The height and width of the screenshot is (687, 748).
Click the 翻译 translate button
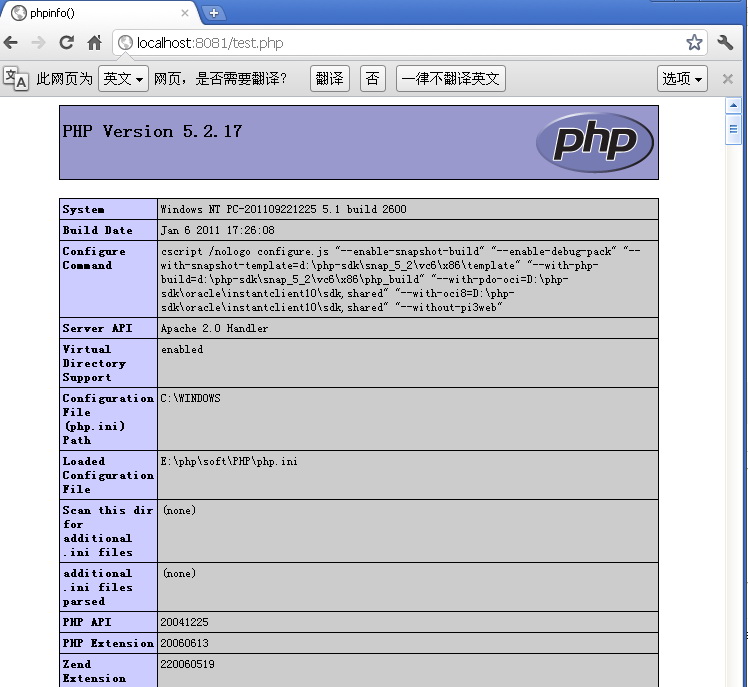click(x=330, y=78)
